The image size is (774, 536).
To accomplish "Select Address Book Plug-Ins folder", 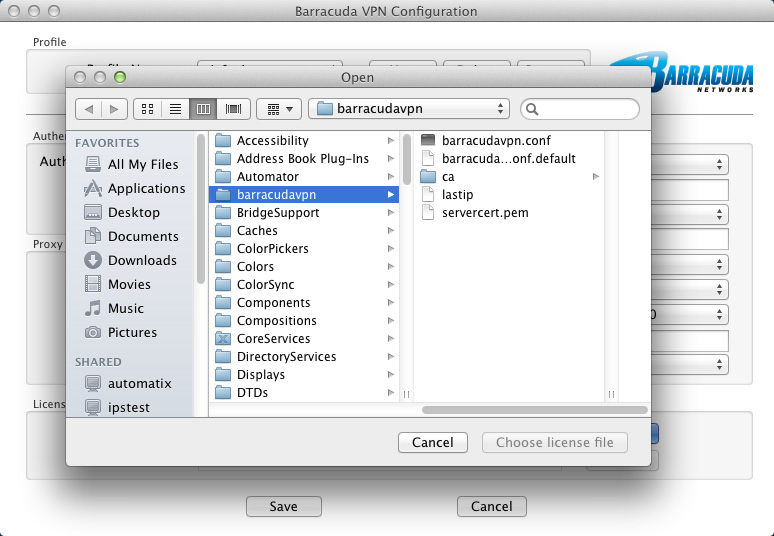I will point(304,158).
